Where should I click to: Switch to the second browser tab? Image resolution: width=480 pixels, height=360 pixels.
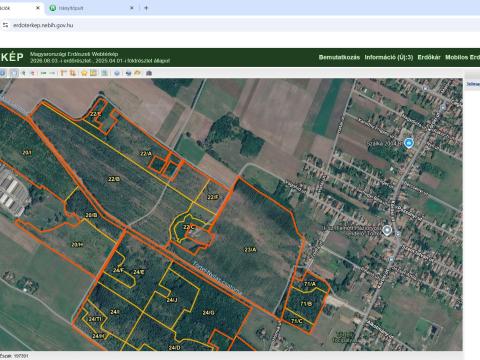click(91, 8)
